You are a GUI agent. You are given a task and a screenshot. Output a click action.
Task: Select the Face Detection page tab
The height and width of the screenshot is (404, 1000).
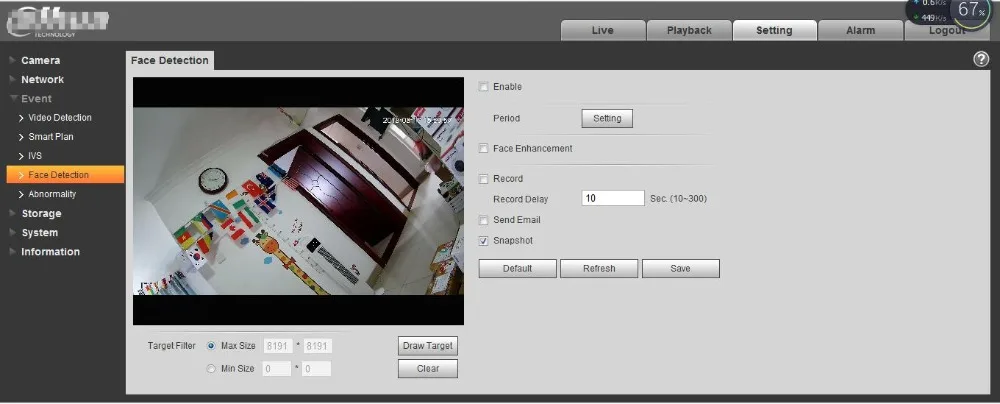pos(170,61)
